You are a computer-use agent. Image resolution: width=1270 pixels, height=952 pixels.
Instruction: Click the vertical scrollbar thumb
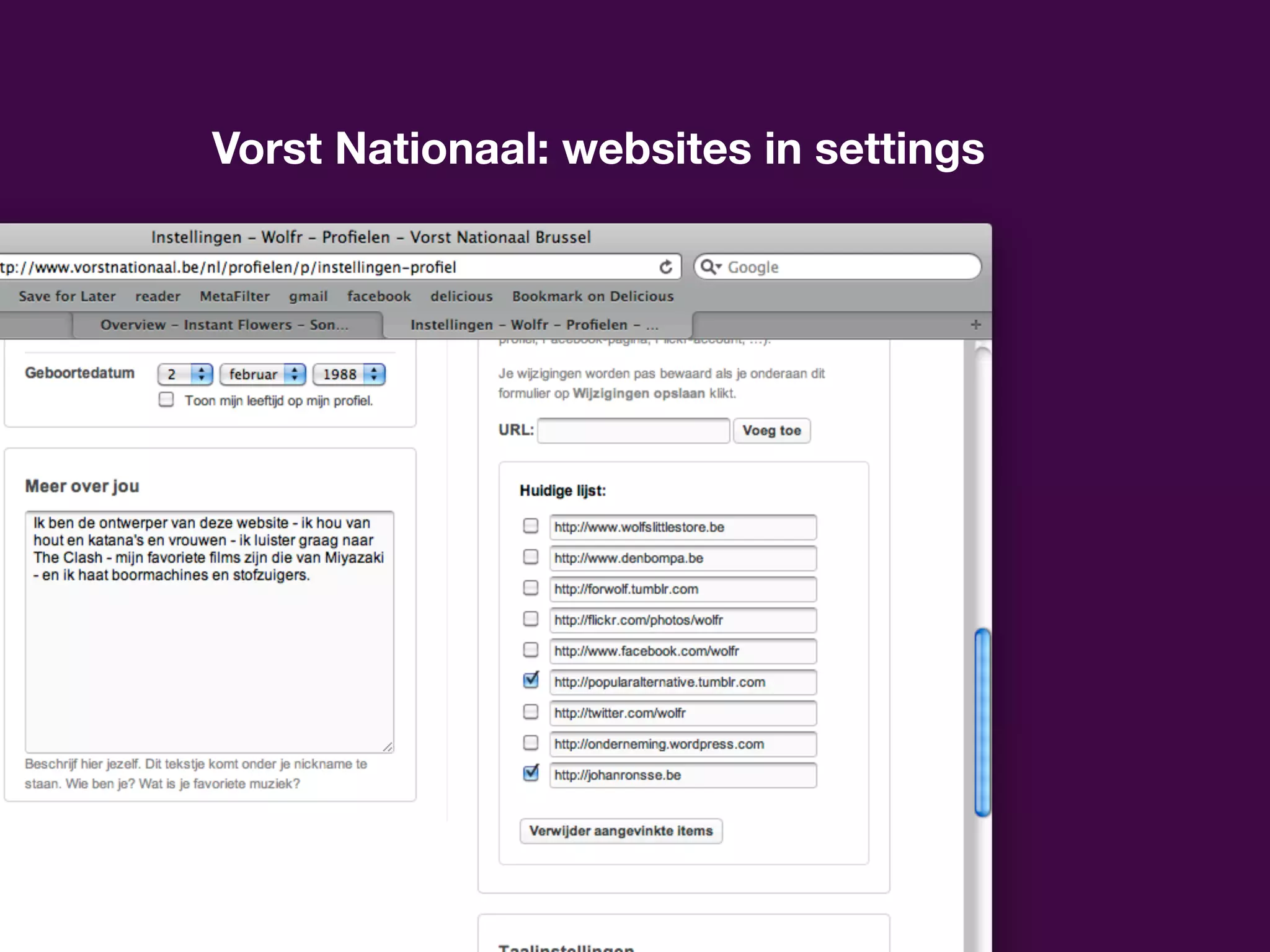pos(982,722)
